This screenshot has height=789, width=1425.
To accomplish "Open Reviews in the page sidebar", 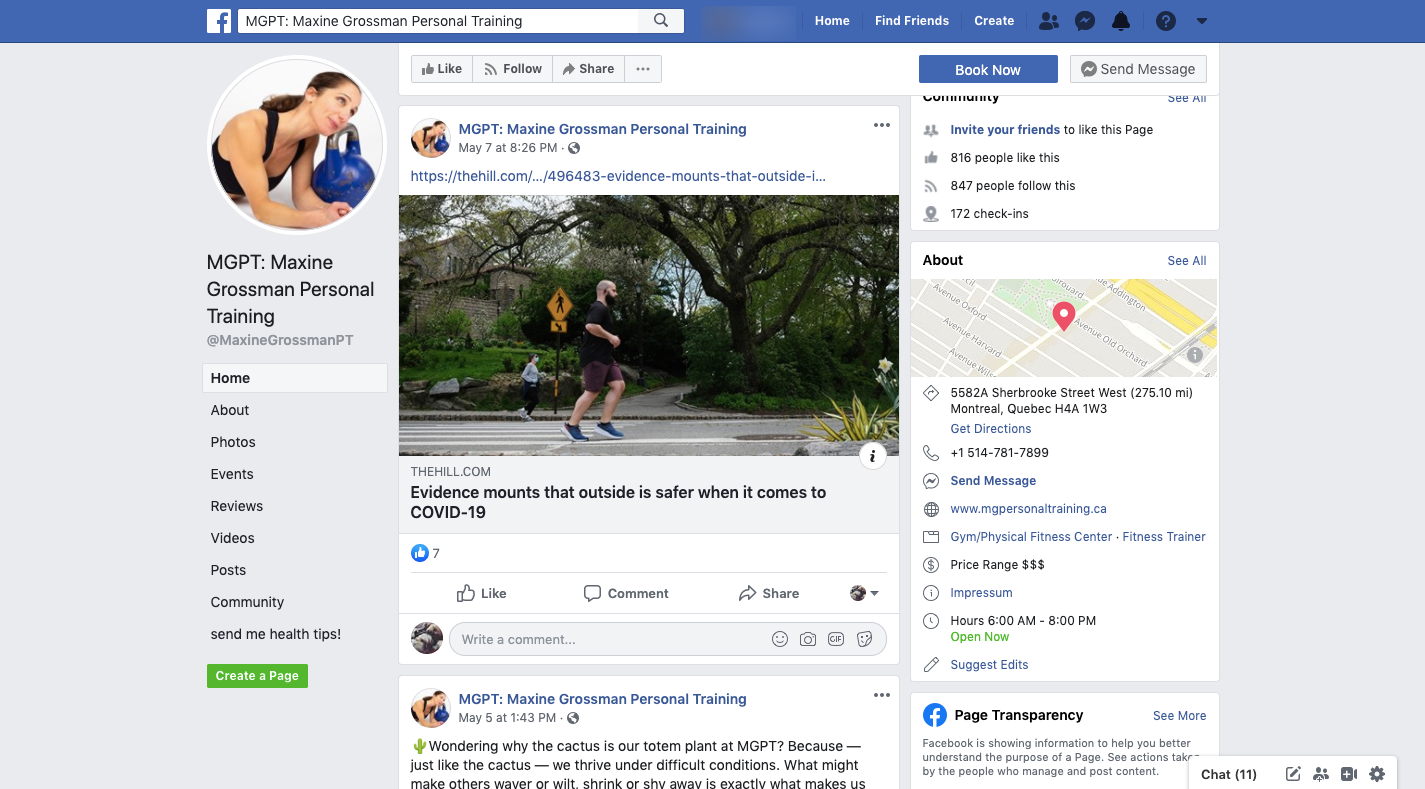I will pyautogui.click(x=237, y=506).
